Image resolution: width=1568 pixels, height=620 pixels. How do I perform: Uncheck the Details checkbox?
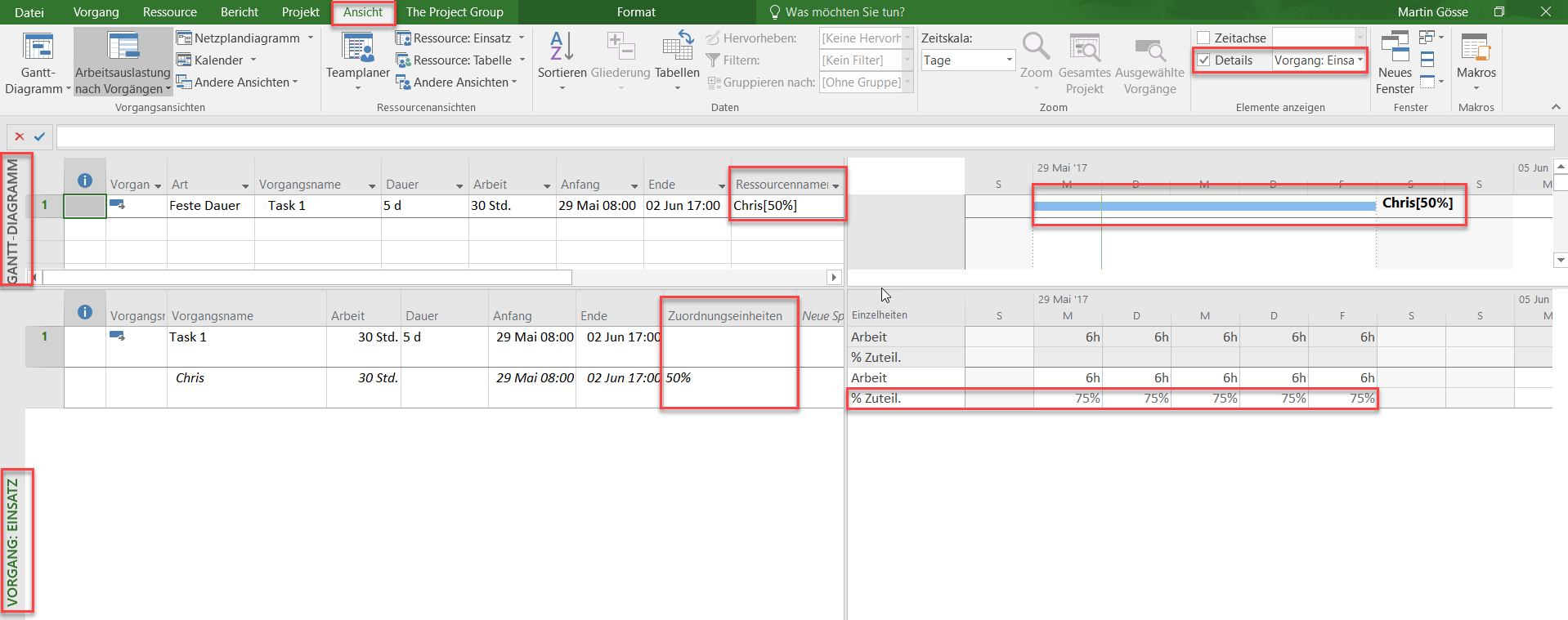[x=1203, y=60]
